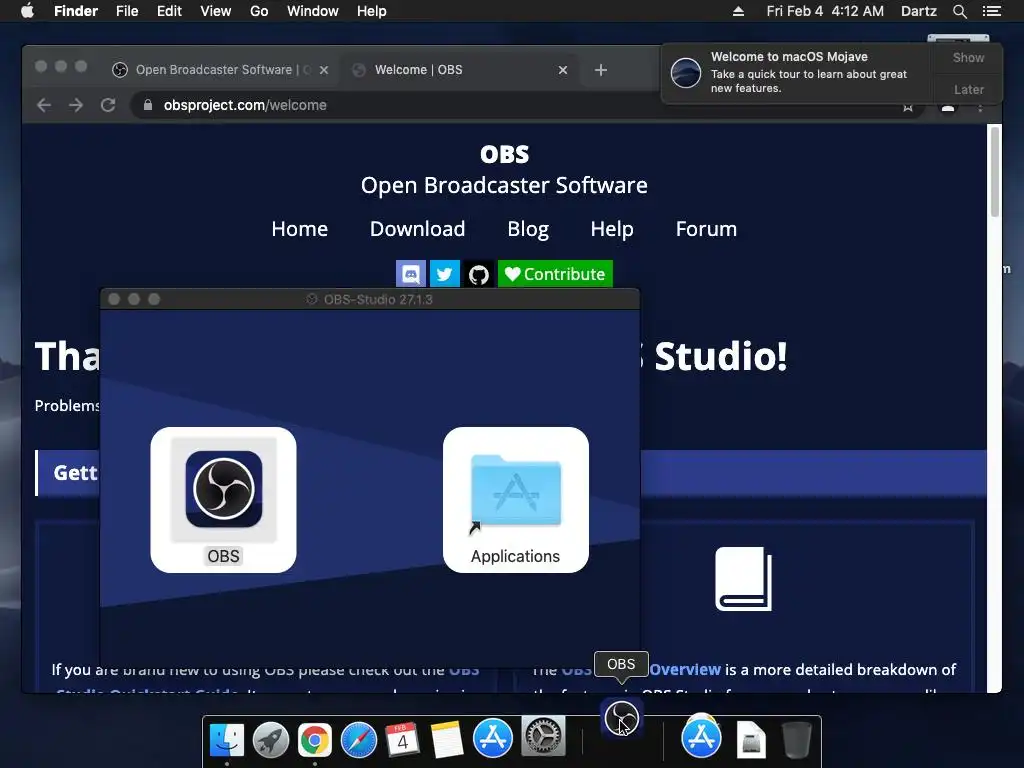Open the Apple menu
The image size is (1024, 768).
(x=27, y=11)
